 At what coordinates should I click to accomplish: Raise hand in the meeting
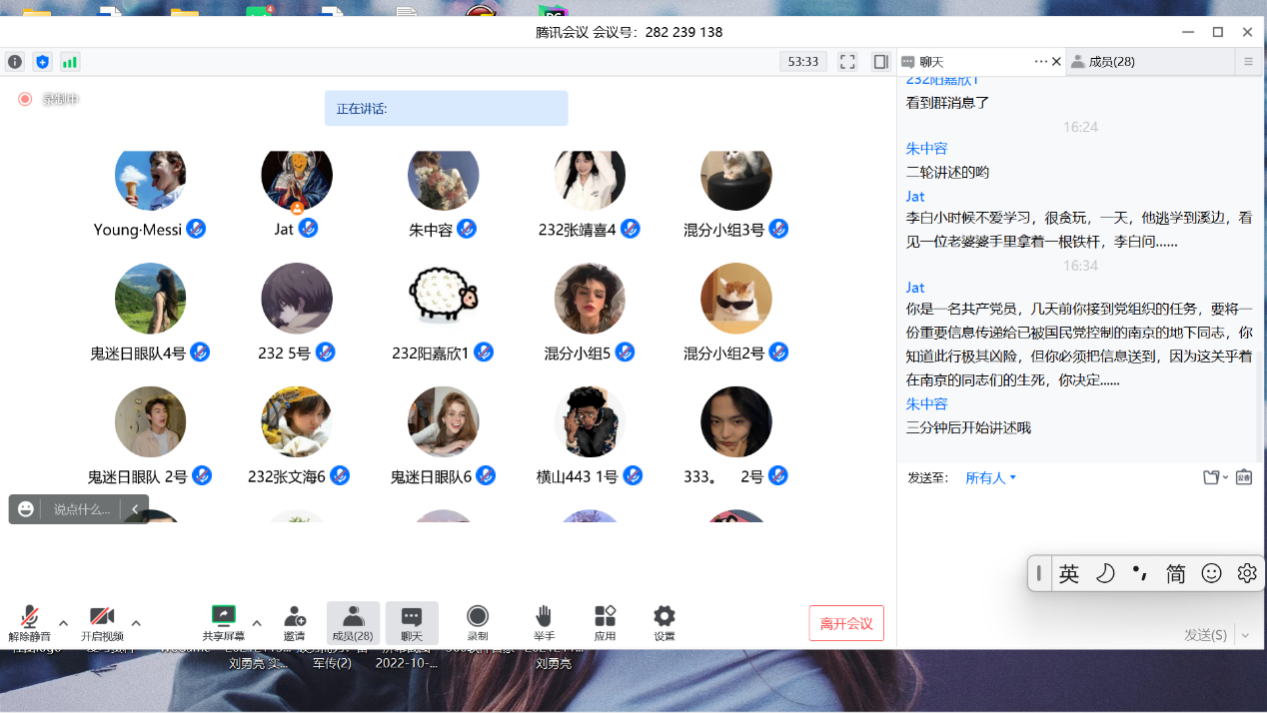(x=543, y=623)
